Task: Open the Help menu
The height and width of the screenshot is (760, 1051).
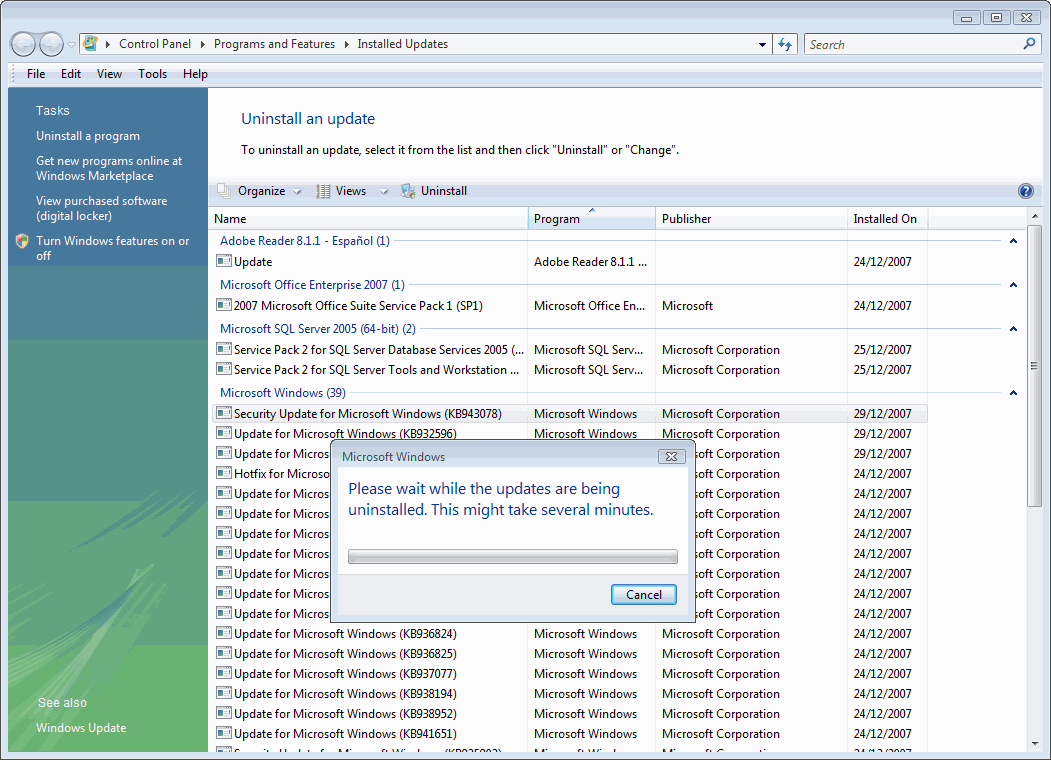Action: point(195,74)
